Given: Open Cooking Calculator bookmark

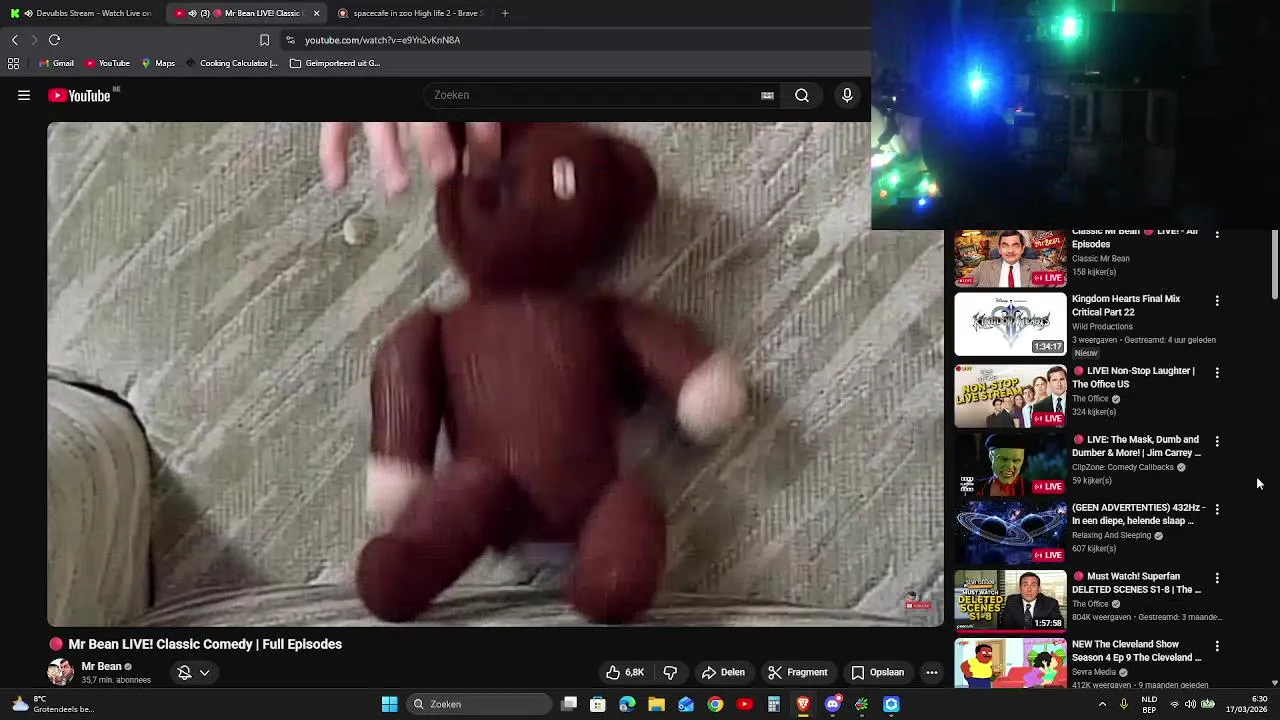Looking at the screenshot, I should 231,63.
